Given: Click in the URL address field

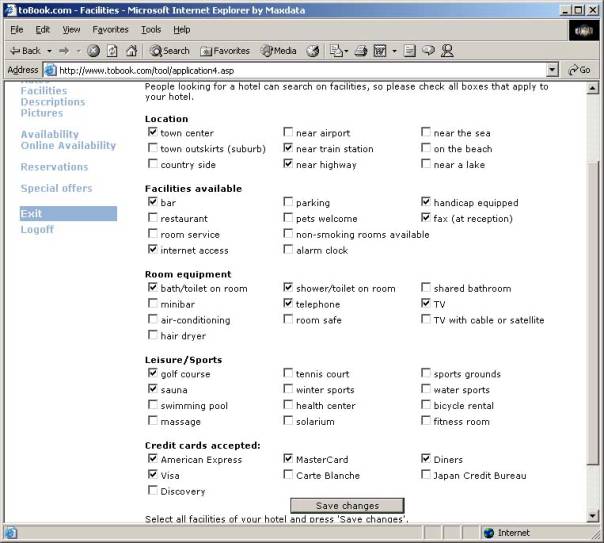Looking at the screenshot, I should coord(300,70).
